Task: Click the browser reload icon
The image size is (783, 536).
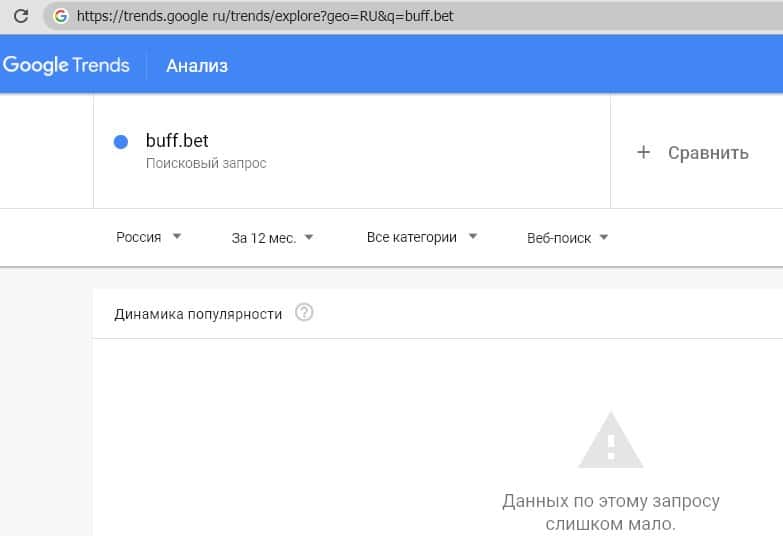Action: (x=20, y=16)
